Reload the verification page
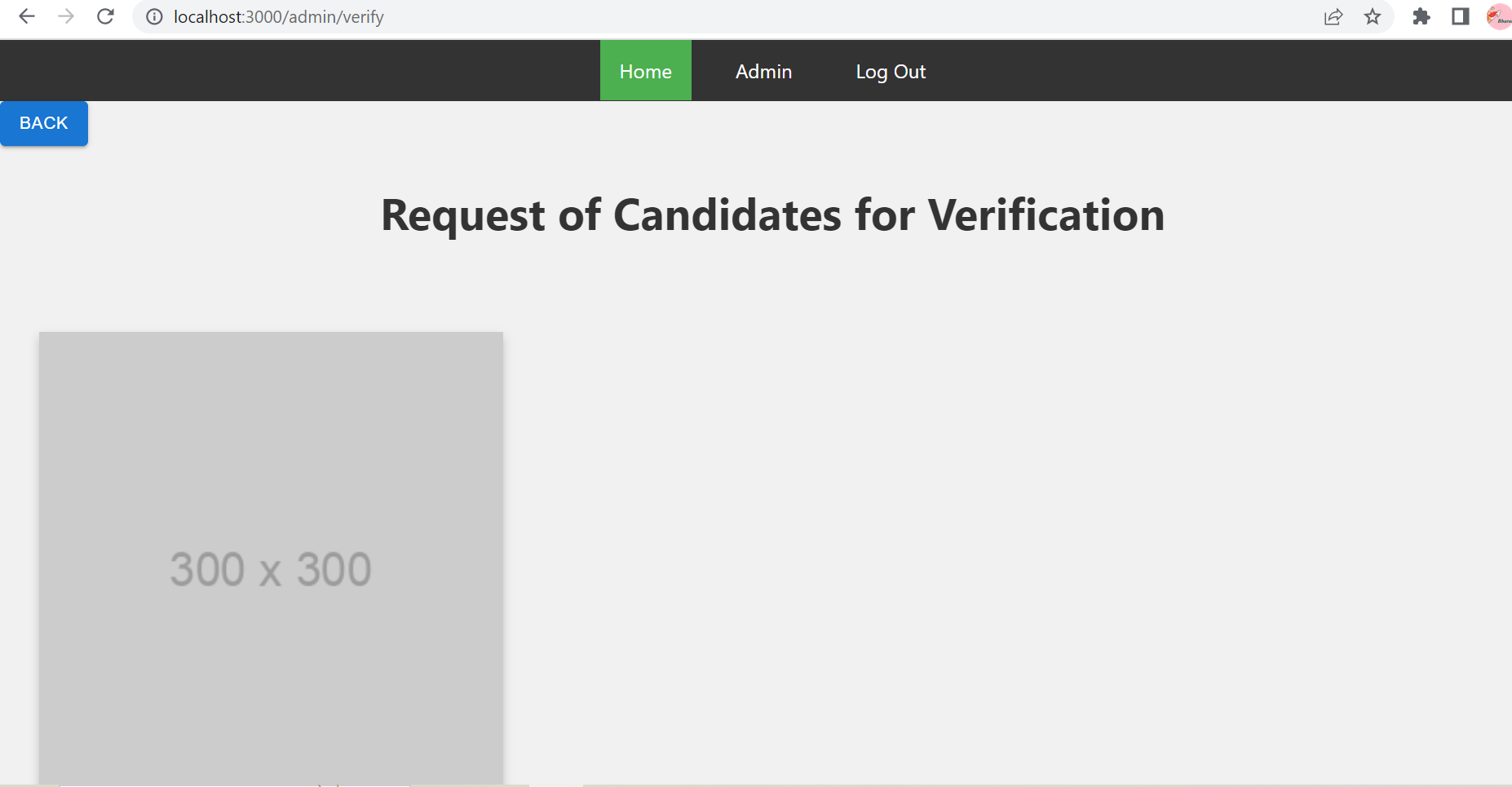Viewport: 1512px width, 787px height. point(105,16)
